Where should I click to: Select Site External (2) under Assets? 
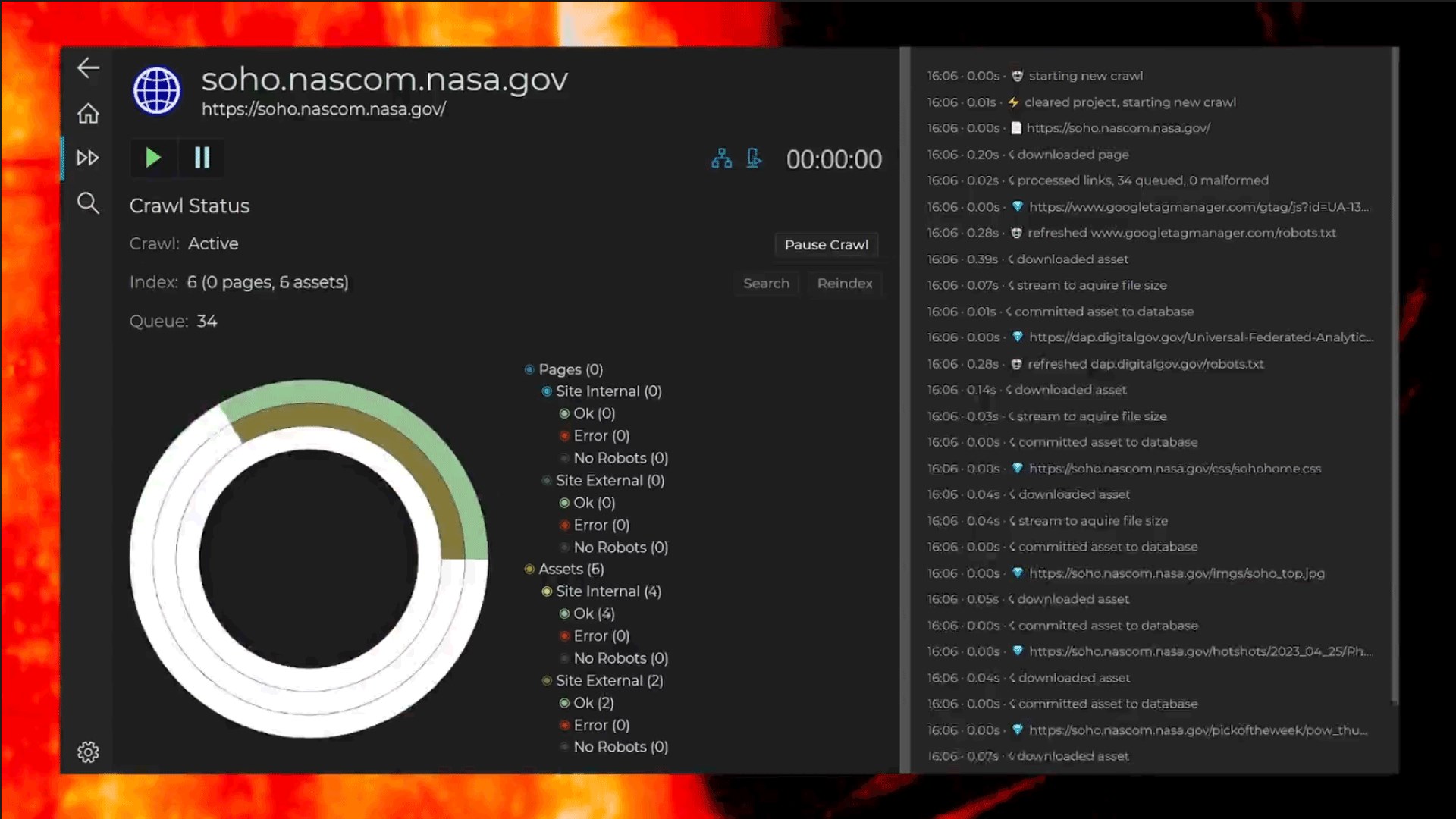coord(609,680)
